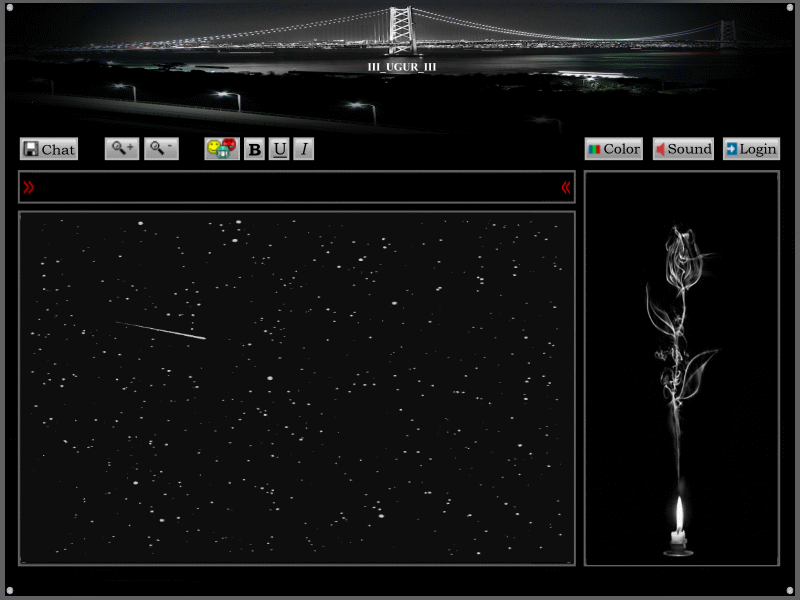Click the Chat save button
The height and width of the screenshot is (600, 800).
pos(48,149)
